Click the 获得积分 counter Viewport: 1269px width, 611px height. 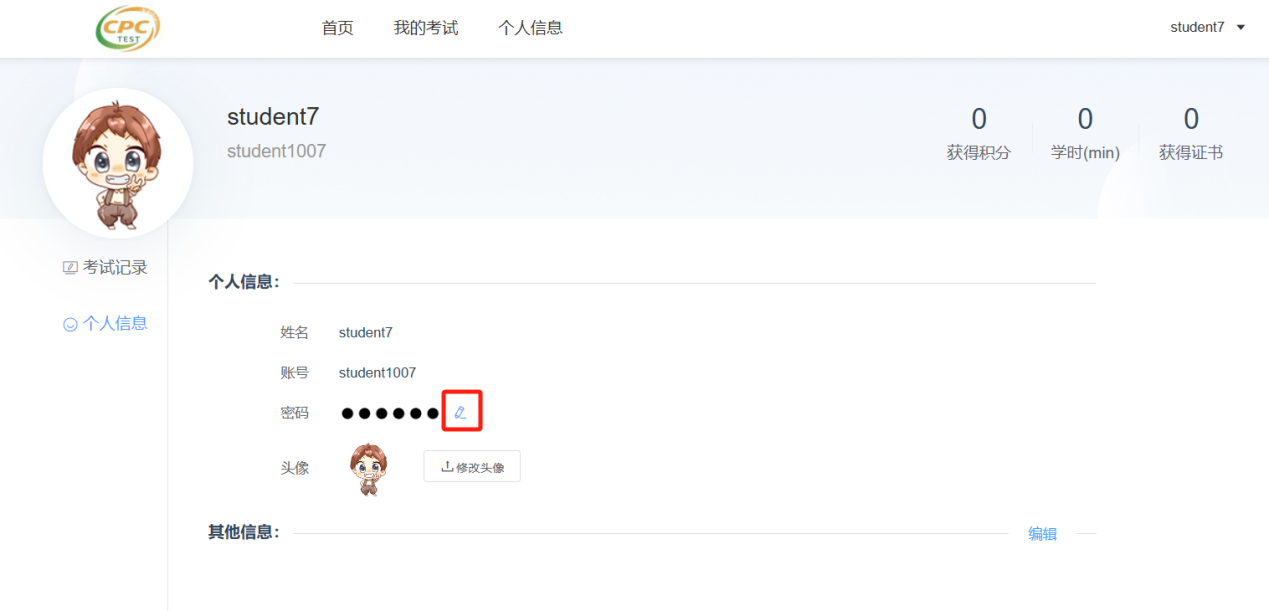(x=979, y=134)
